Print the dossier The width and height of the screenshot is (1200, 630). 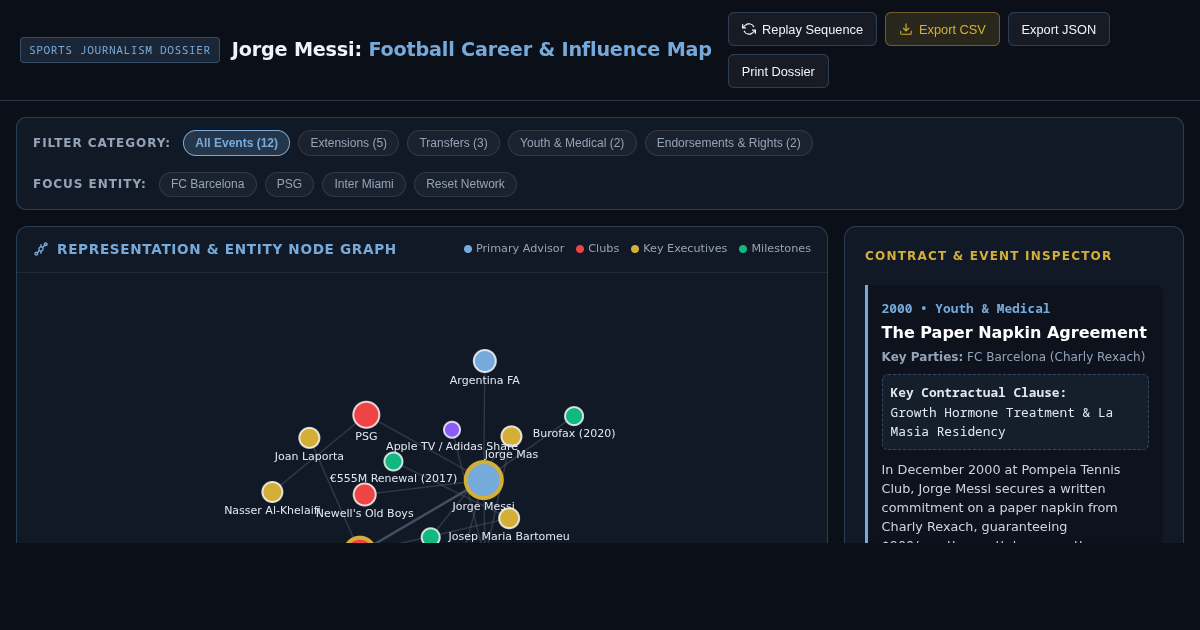(x=778, y=71)
